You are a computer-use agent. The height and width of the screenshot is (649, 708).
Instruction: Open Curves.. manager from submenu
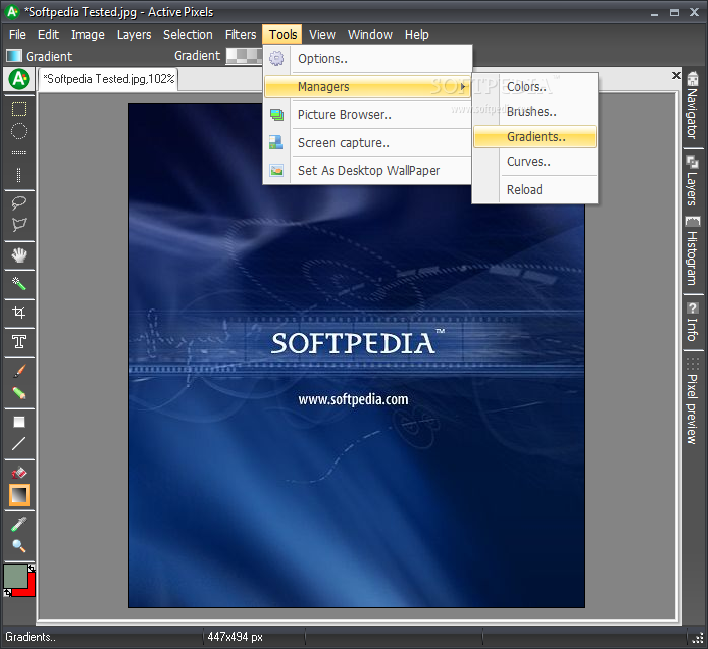coord(535,162)
